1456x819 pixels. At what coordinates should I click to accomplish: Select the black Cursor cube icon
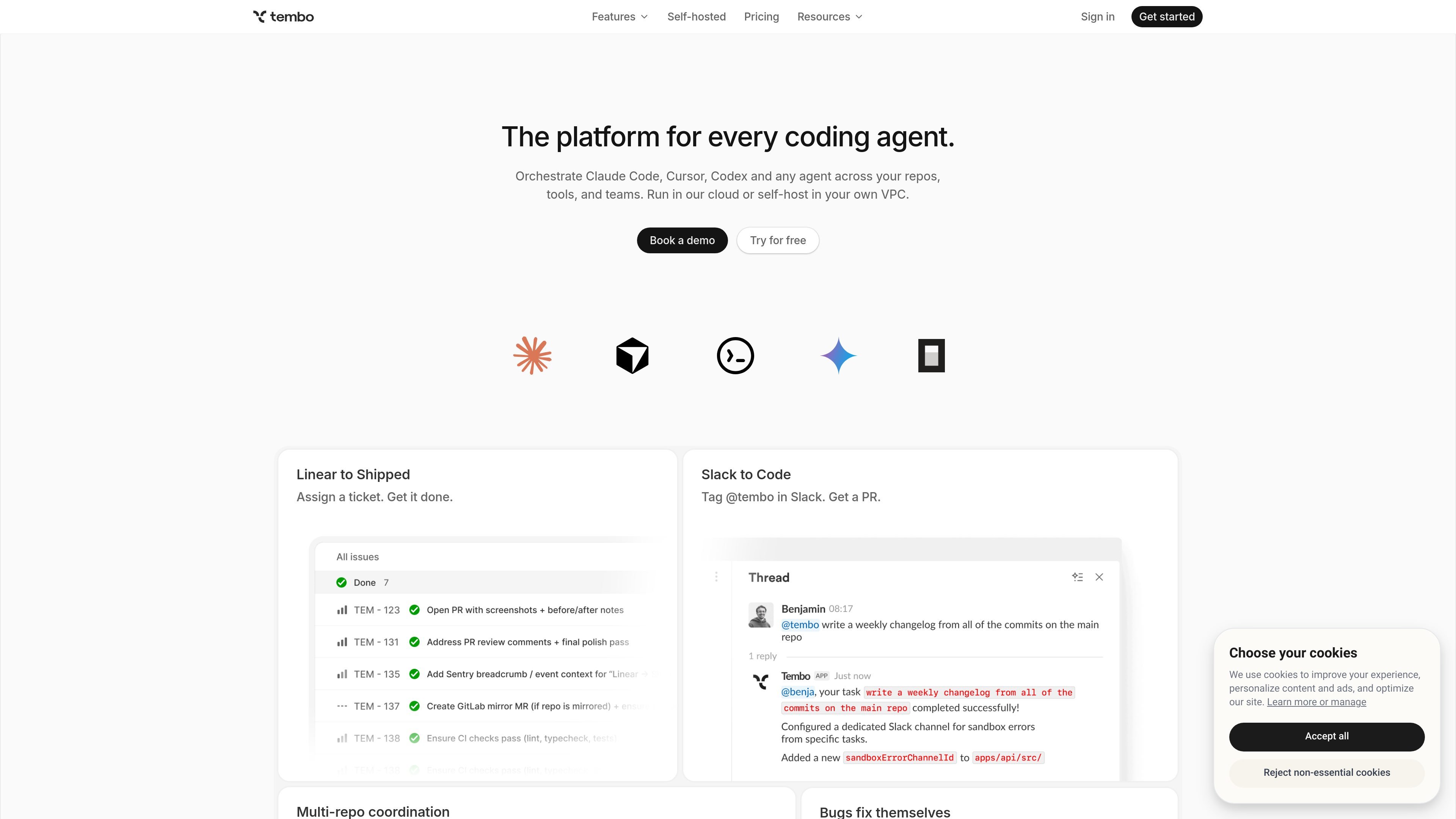click(x=632, y=356)
